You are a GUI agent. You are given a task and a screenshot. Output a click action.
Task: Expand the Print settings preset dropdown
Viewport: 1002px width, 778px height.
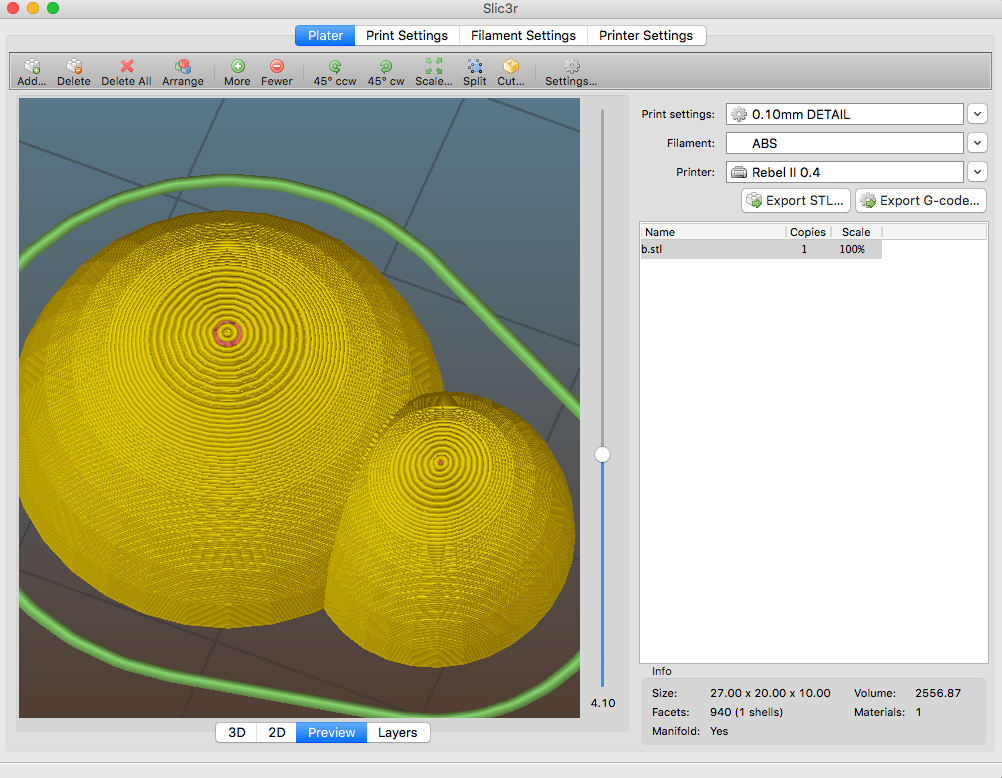click(977, 114)
